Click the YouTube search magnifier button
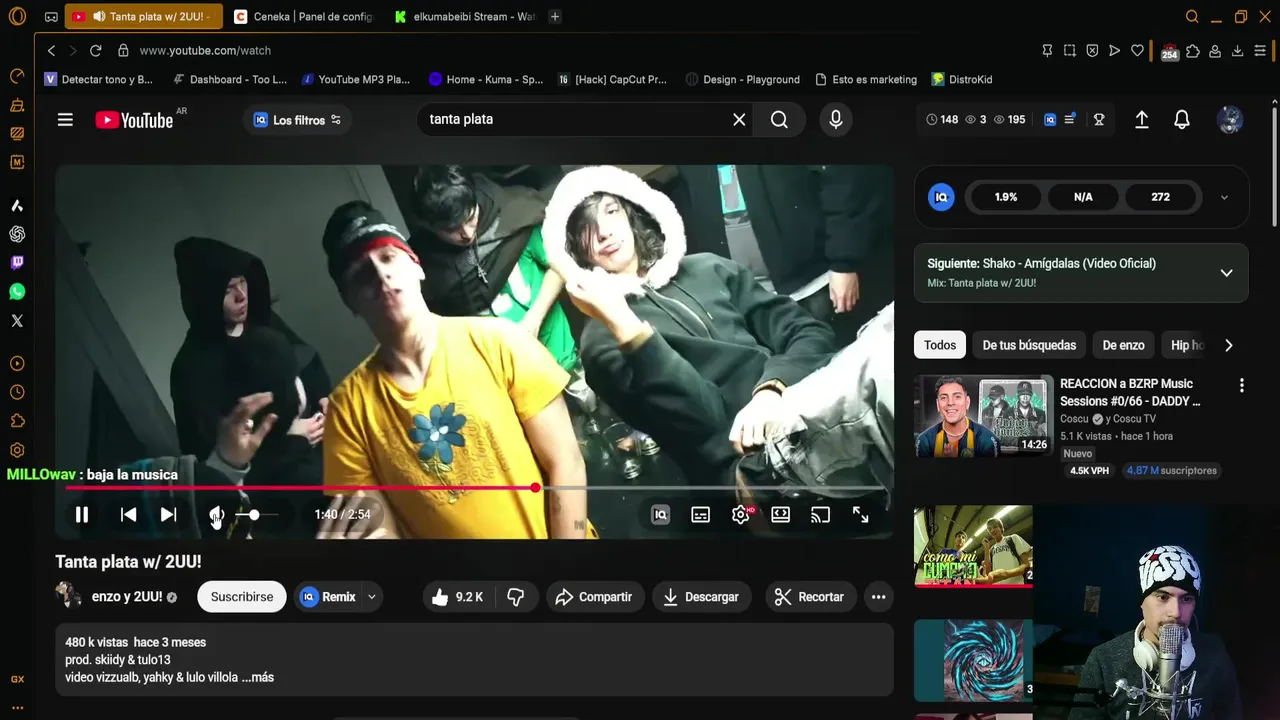 tap(779, 120)
